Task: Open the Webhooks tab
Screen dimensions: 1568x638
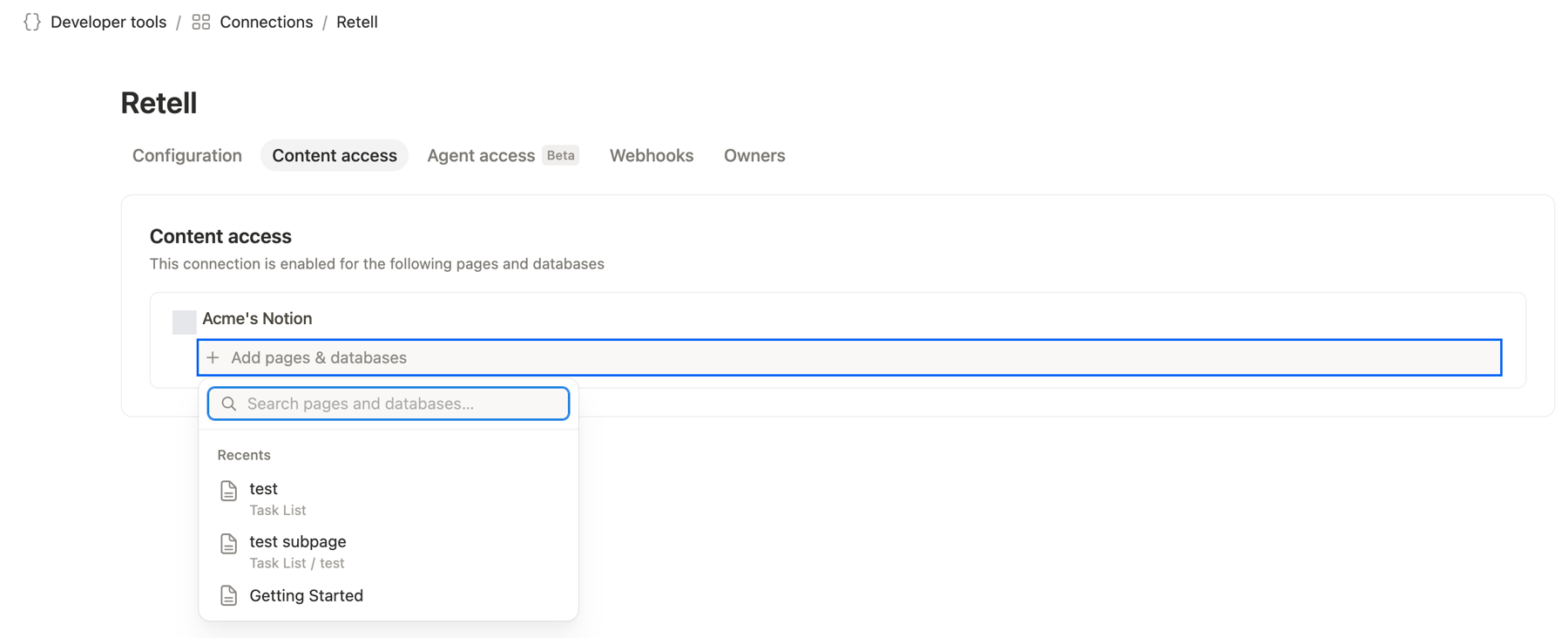Action: pyautogui.click(x=652, y=155)
